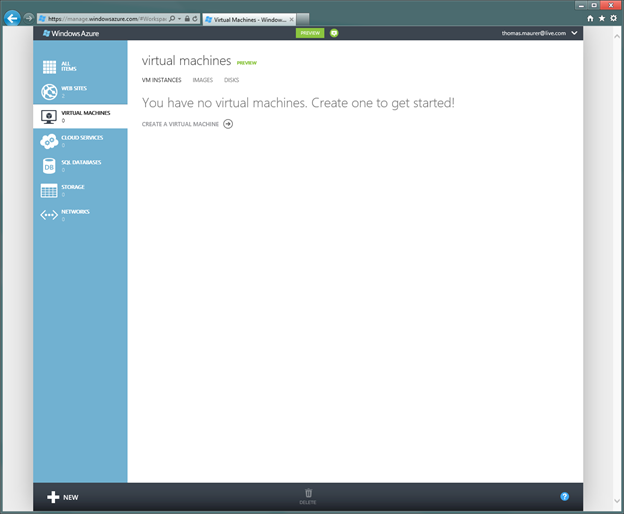Image resolution: width=624 pixels, height=514 pixels.
Task: Click the address bar search magnifier
Action: [172, 19]
